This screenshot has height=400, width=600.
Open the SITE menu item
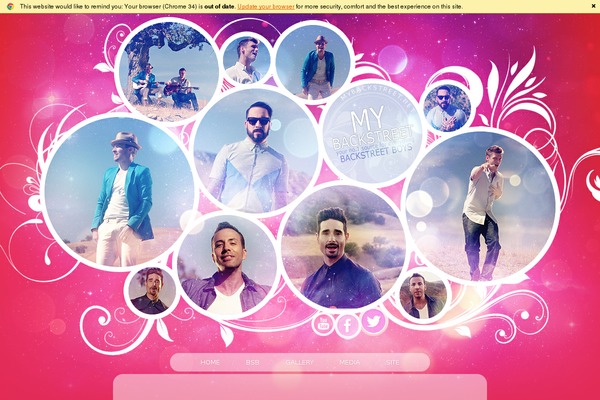[x=393, y=362]
